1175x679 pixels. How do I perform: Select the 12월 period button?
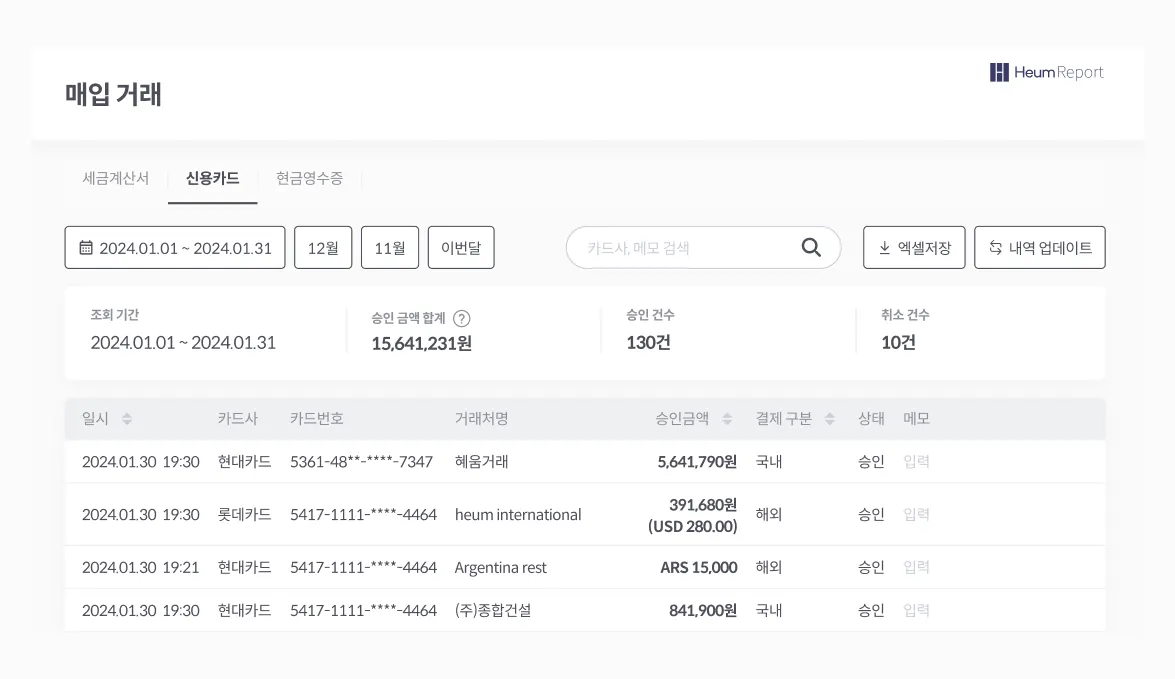pyautogui.click(x=323, y=248)
